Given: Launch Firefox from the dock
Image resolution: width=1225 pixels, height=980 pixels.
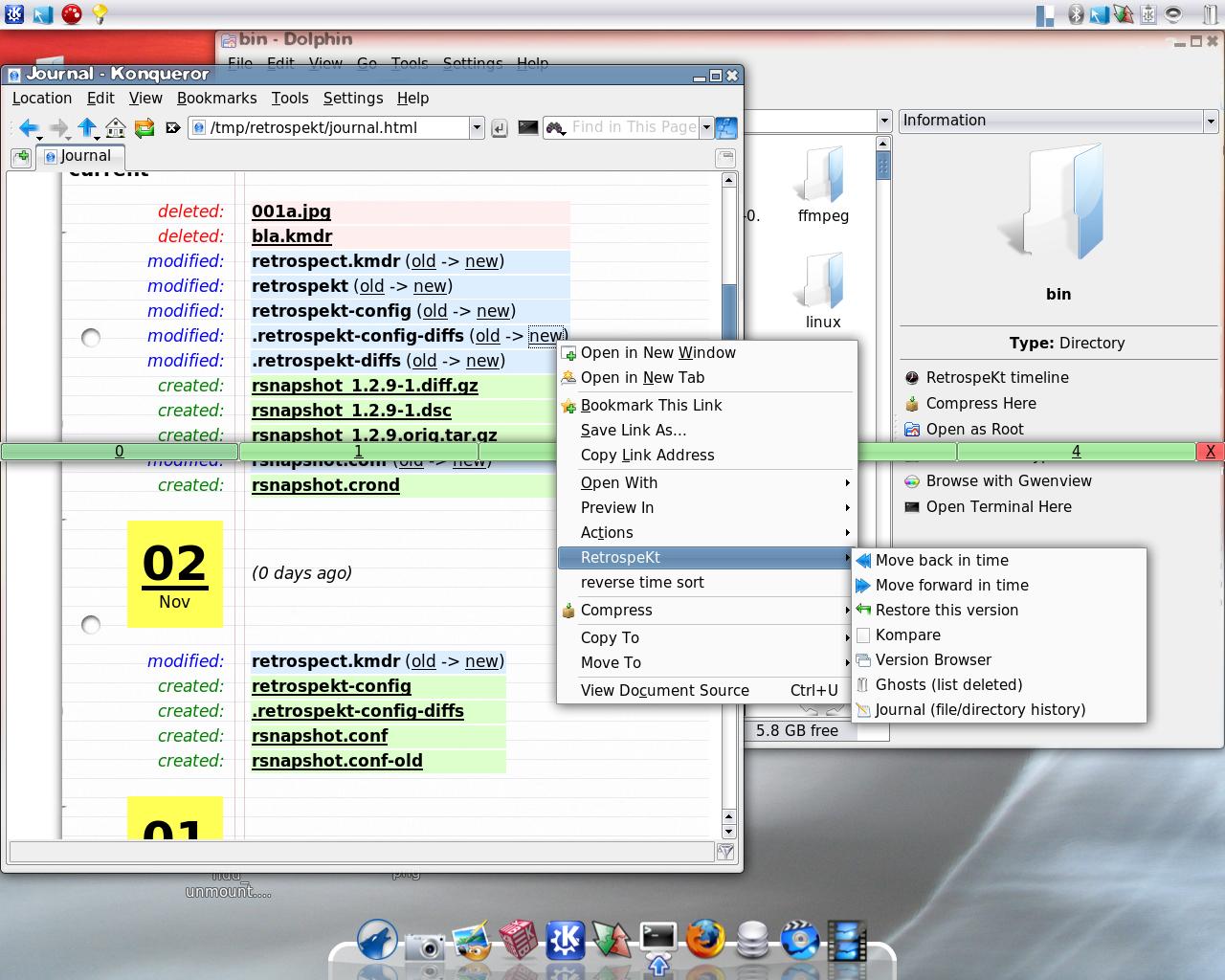Looking at the screenshot, I should tap(705, 939).
